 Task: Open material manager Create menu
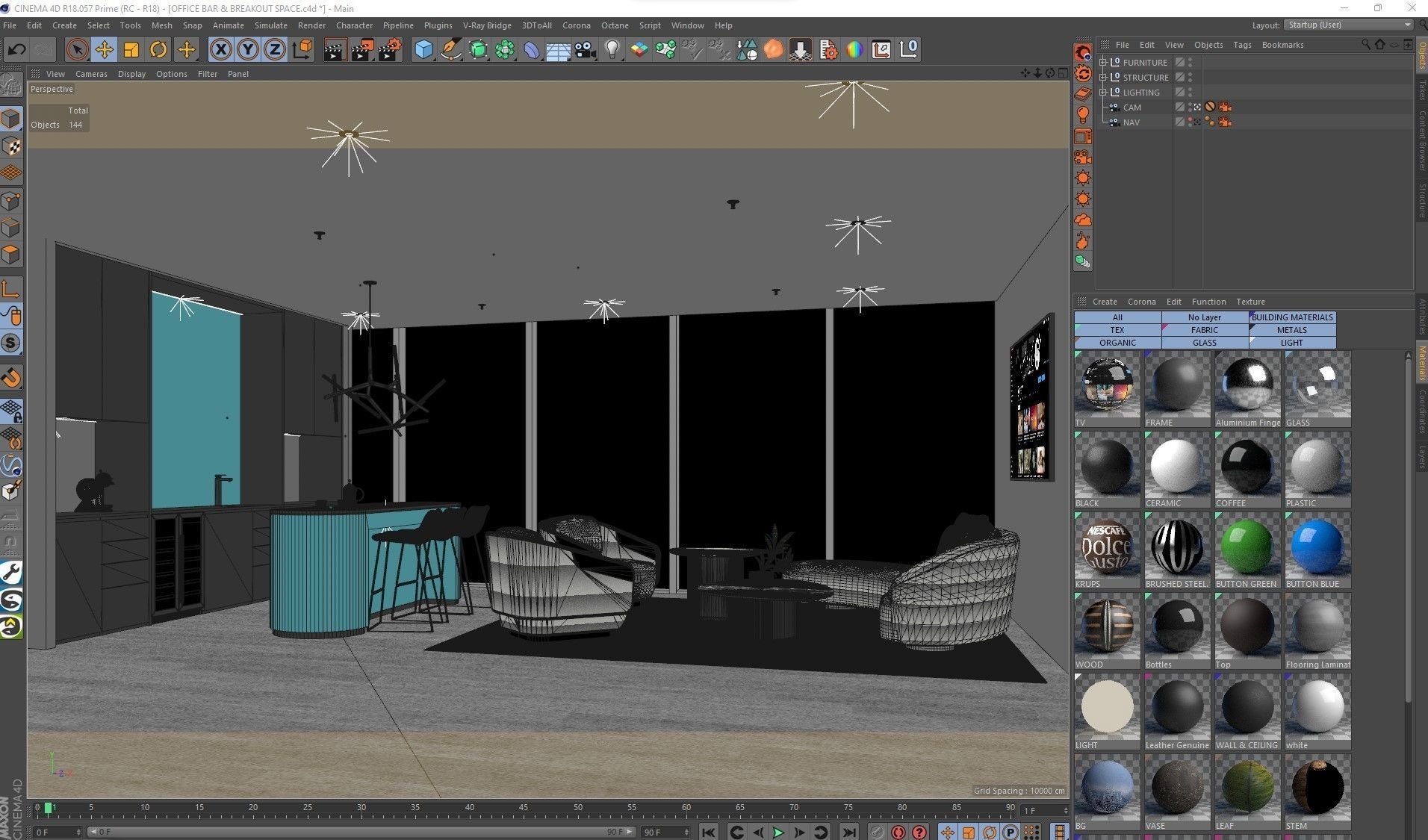pyautogui.click(x=1105, y=302)
